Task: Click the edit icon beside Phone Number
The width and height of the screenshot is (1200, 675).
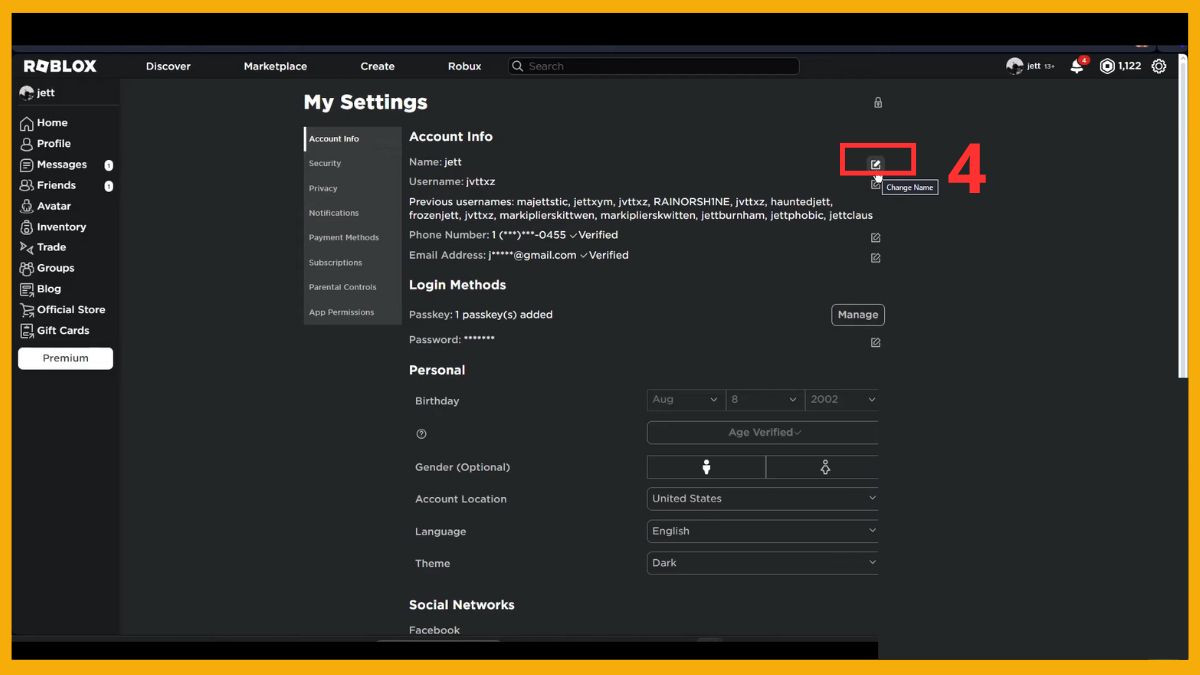Action: coord(875,238)
